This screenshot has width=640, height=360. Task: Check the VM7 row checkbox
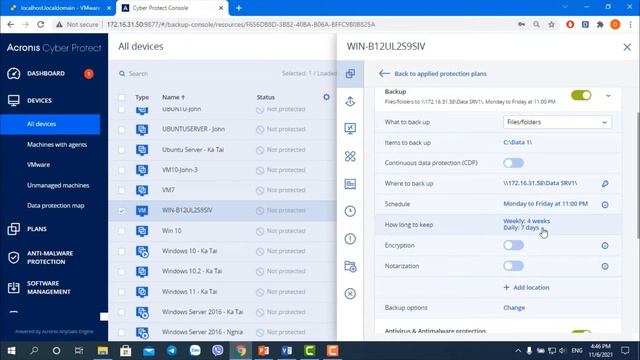click(x=122, y=190)
